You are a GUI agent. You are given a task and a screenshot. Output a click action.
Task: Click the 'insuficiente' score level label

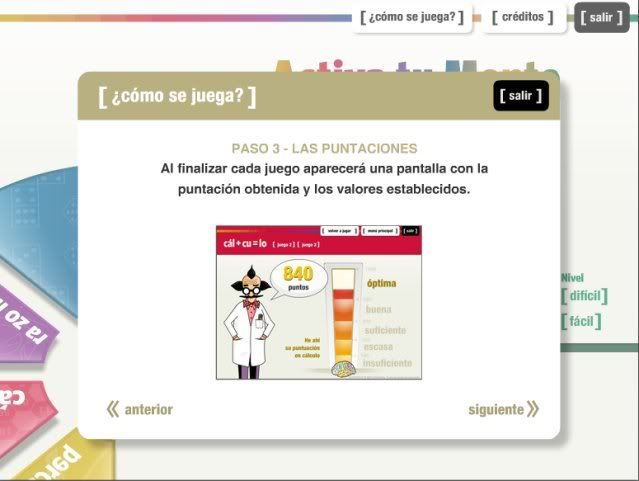[x=388, y=363]
